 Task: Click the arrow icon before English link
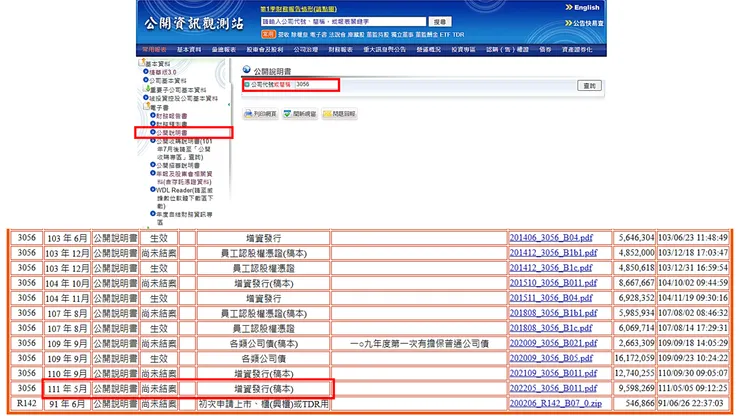[x=569, y=8]
